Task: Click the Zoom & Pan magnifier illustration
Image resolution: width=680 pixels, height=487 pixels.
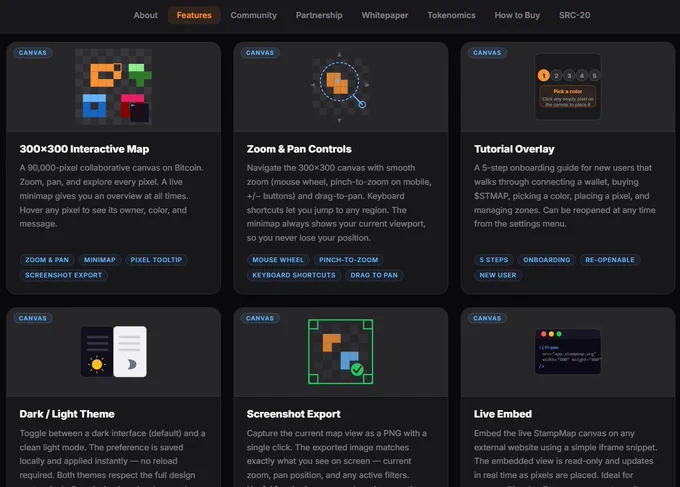Action: click(340, 86)
